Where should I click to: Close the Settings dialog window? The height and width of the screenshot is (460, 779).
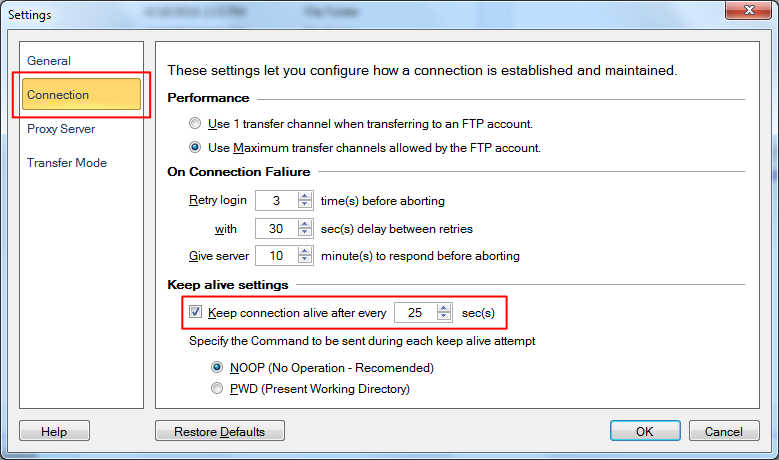click(749, 10)
